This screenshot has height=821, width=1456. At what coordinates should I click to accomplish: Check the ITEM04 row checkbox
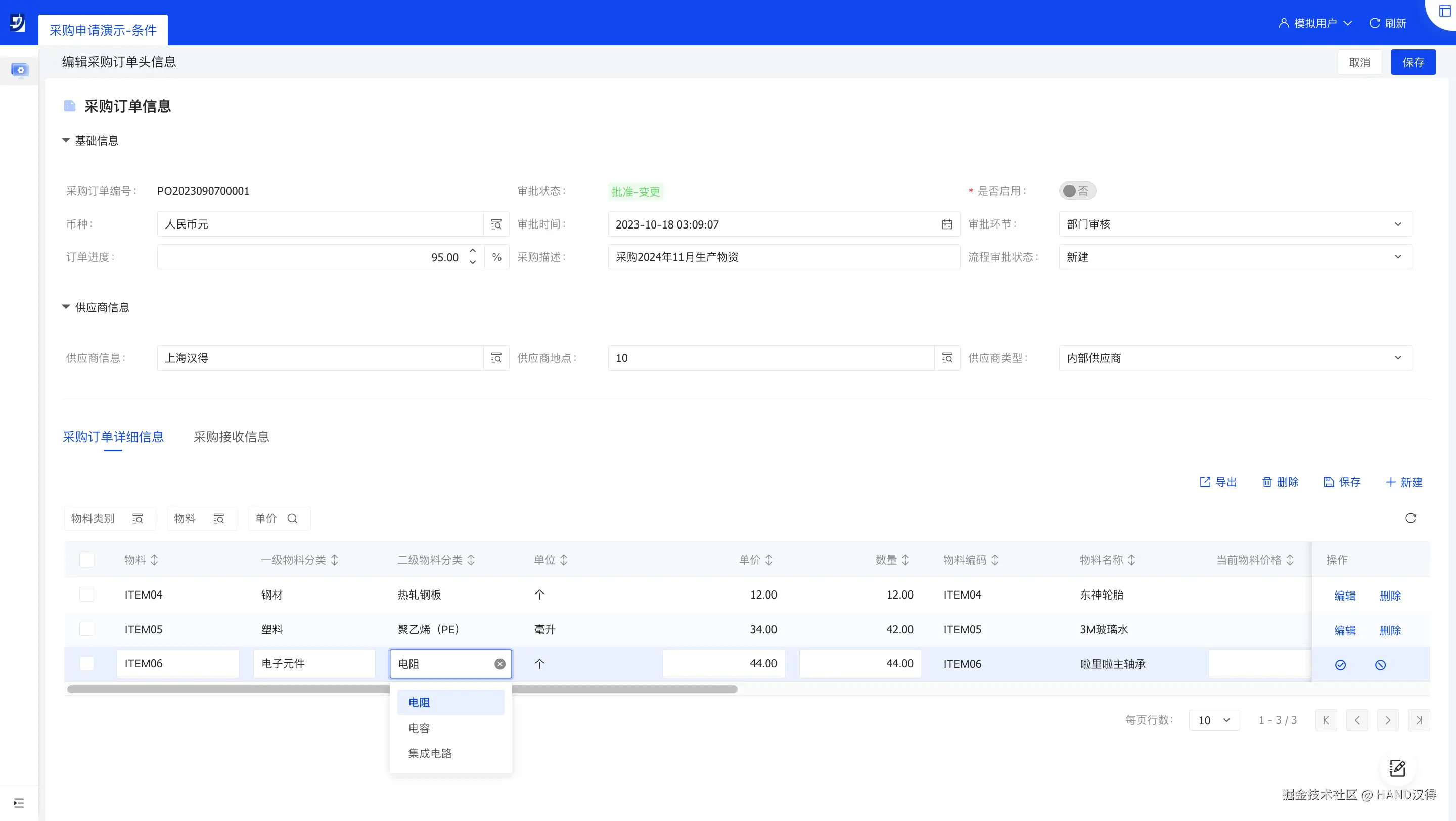(x=86, y=595)
